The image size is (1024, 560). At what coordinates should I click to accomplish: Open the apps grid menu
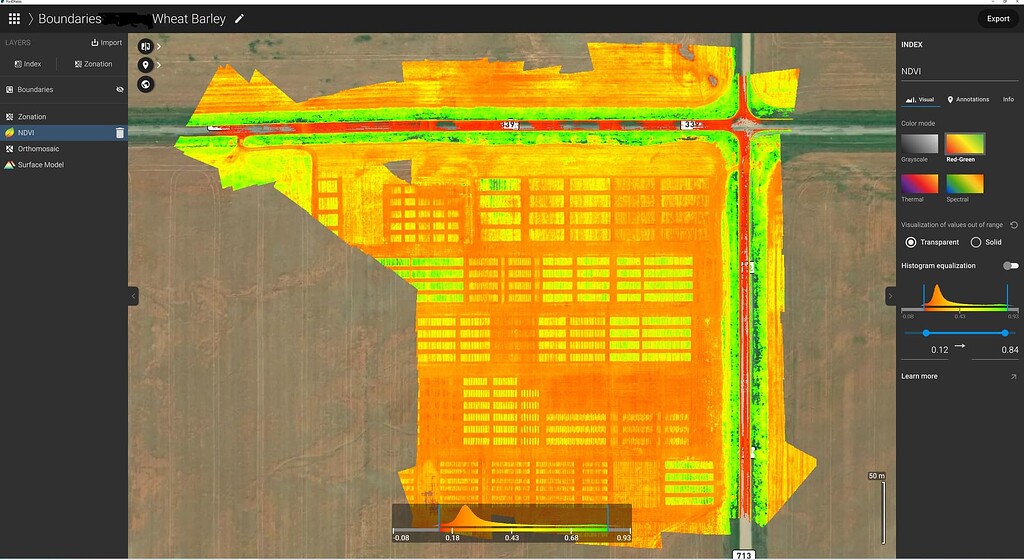coord(14,19)
